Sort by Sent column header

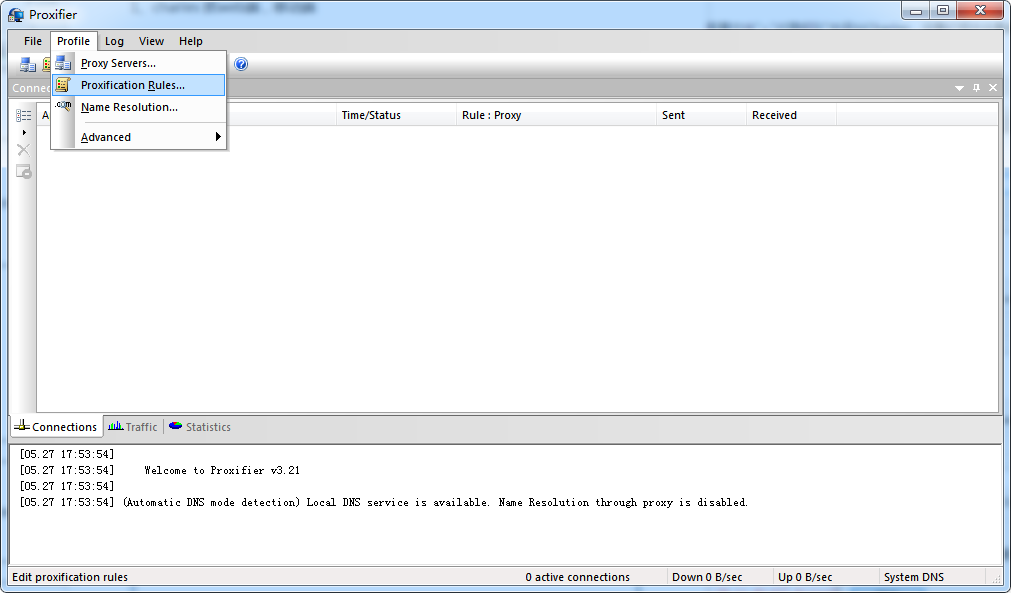coord(702,115)
